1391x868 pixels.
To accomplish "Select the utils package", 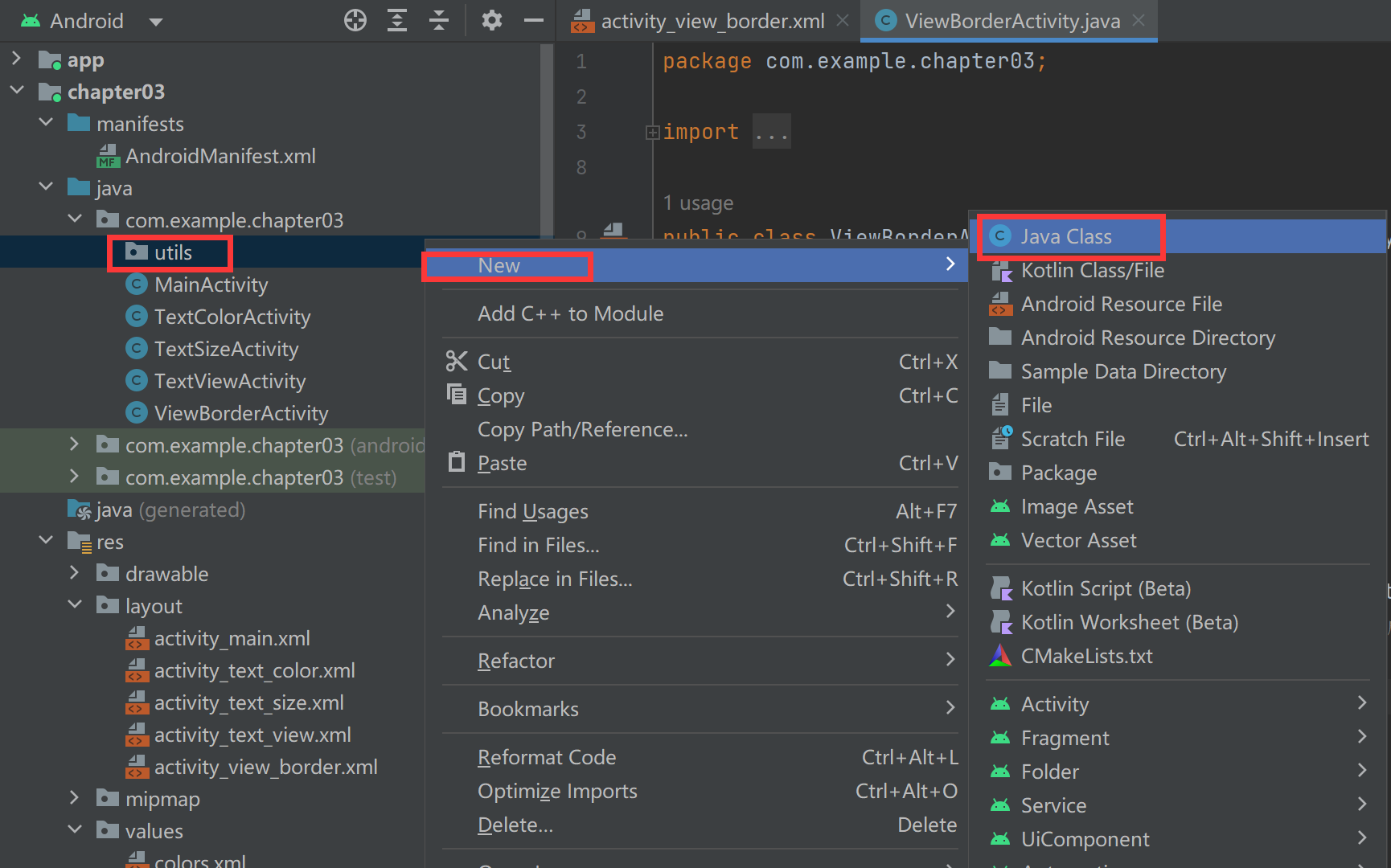I will pyautogui.click(x=159, y=252).
